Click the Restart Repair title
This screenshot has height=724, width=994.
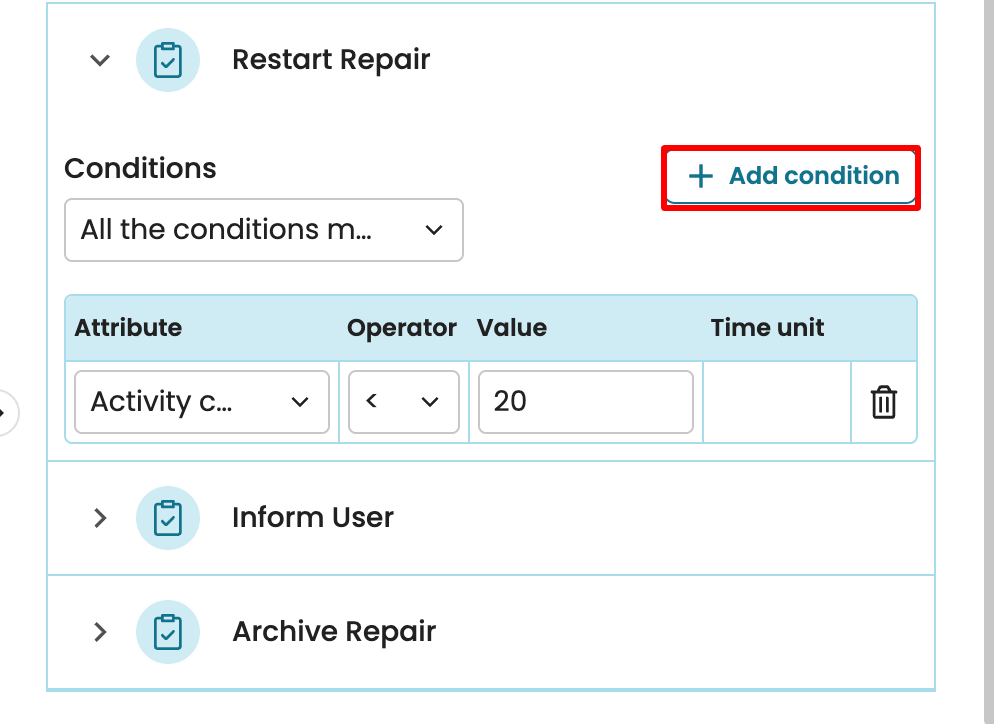330,60
